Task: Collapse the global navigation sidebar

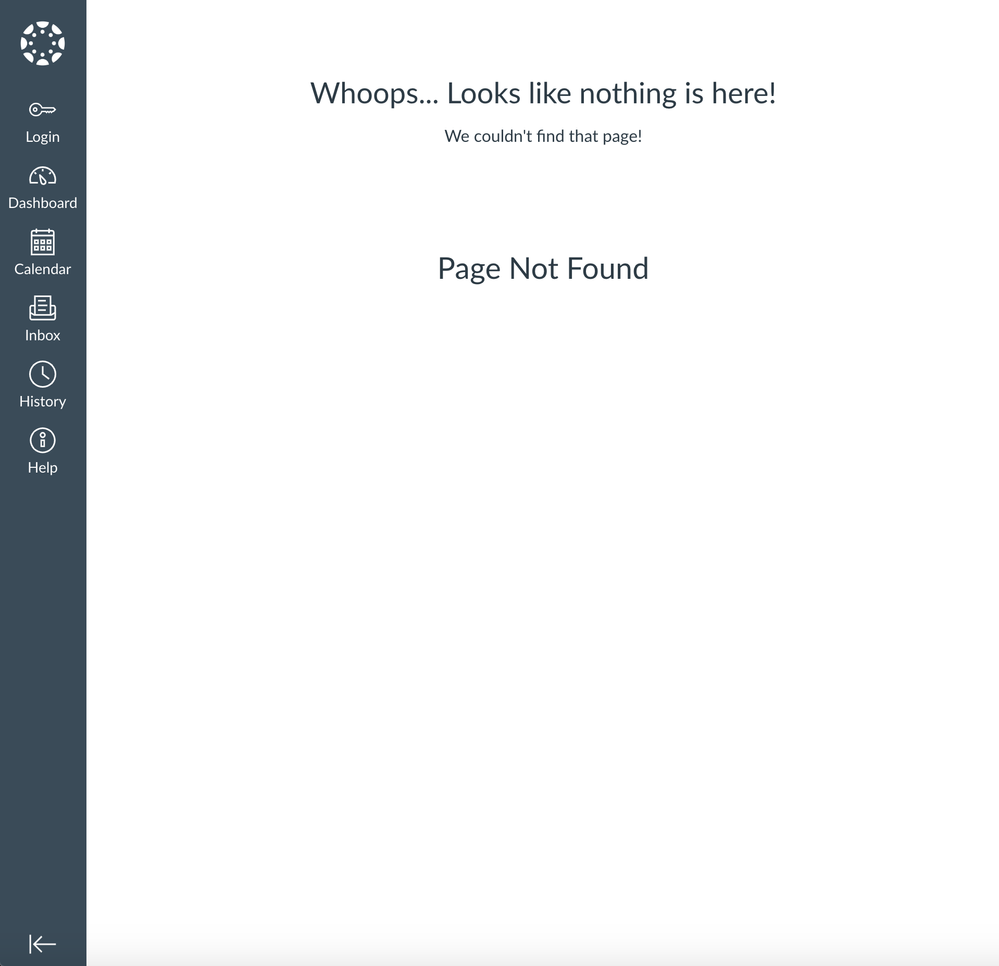Action: coord(42,944)
